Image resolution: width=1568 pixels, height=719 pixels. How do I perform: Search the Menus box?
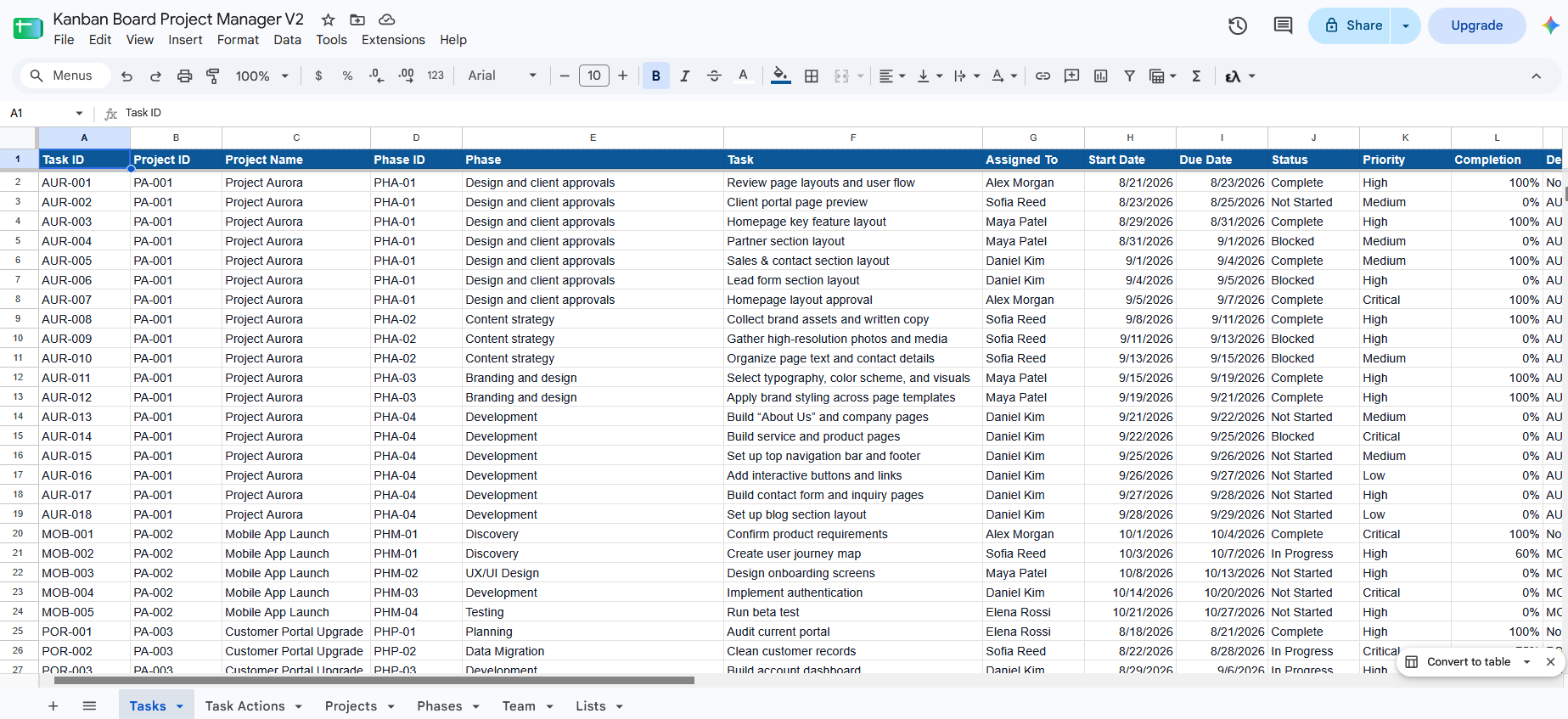65,76
